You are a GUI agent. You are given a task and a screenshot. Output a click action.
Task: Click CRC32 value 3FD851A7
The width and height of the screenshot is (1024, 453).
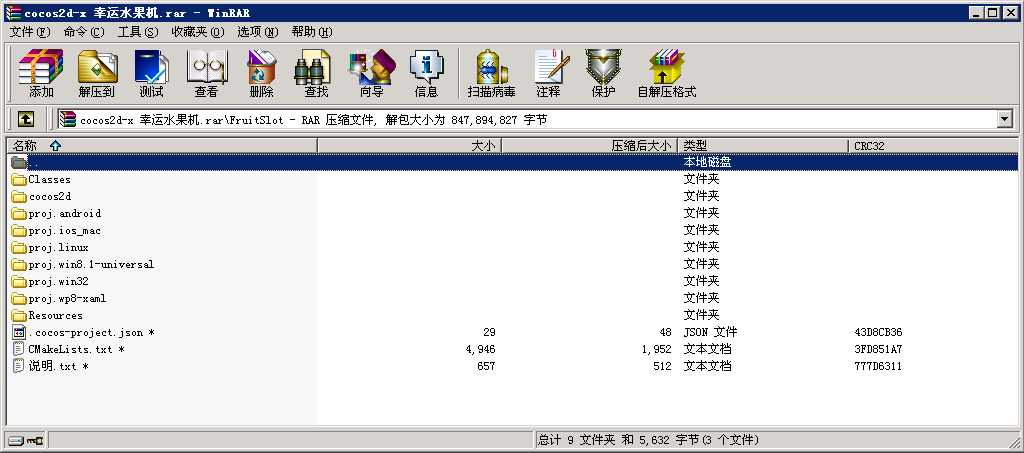click(x=878, y=349)
